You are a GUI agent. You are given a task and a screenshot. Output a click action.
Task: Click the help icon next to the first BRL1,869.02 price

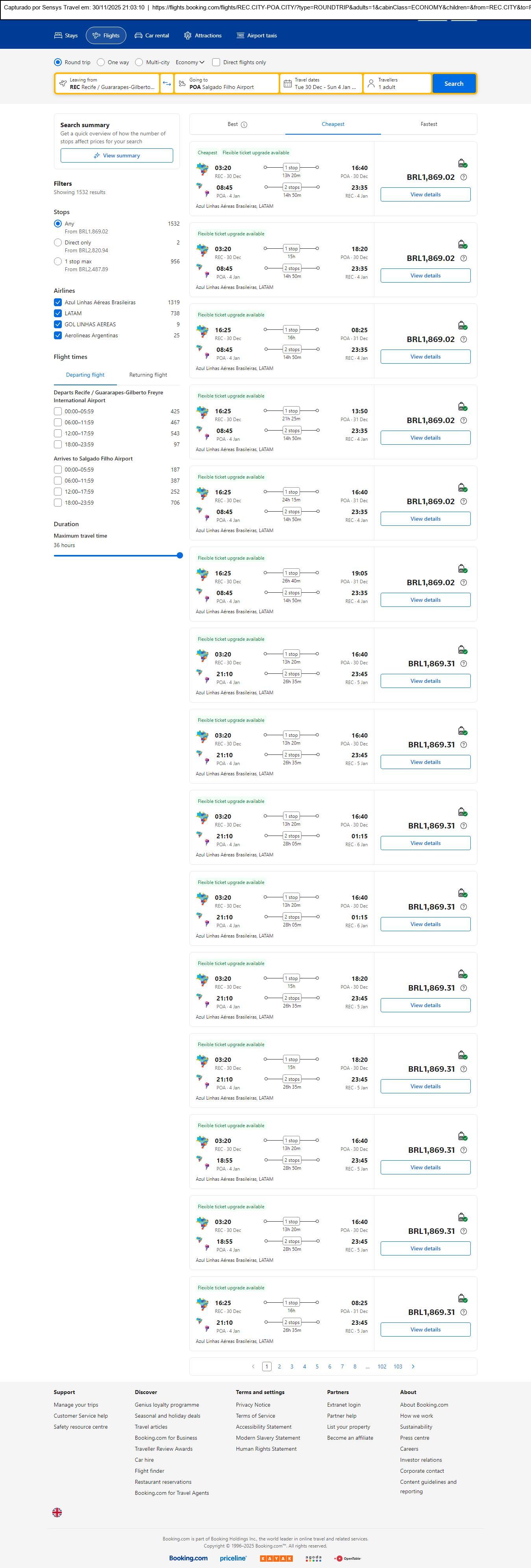463,177
